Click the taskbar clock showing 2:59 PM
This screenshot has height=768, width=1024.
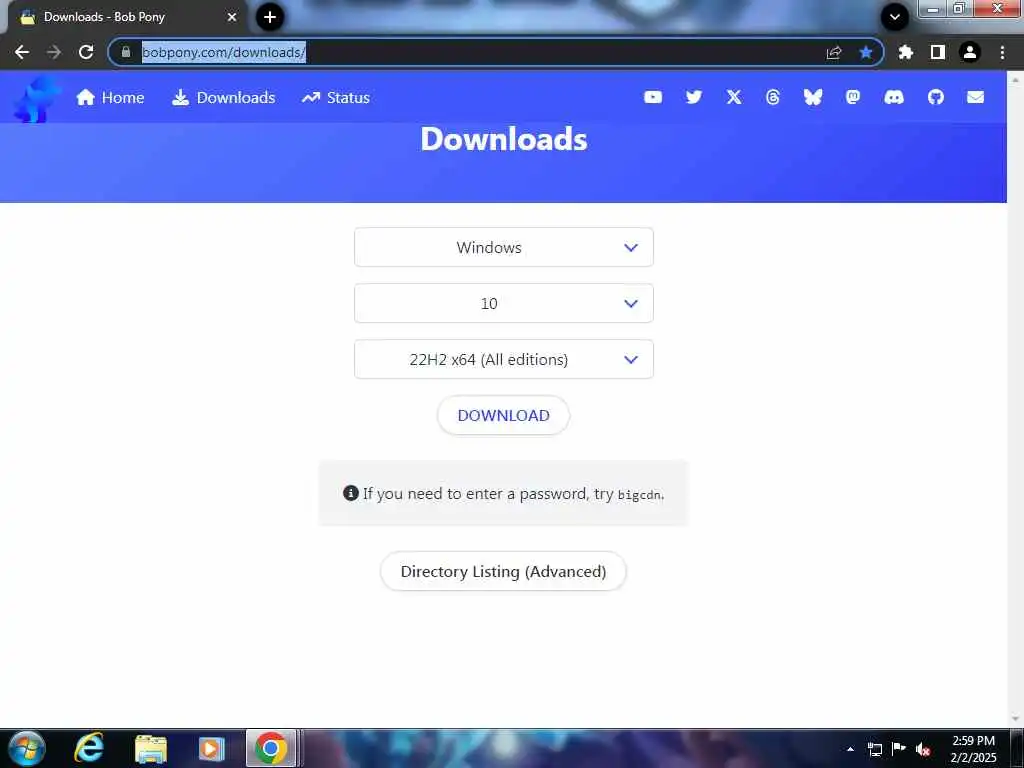coord(973,749)
